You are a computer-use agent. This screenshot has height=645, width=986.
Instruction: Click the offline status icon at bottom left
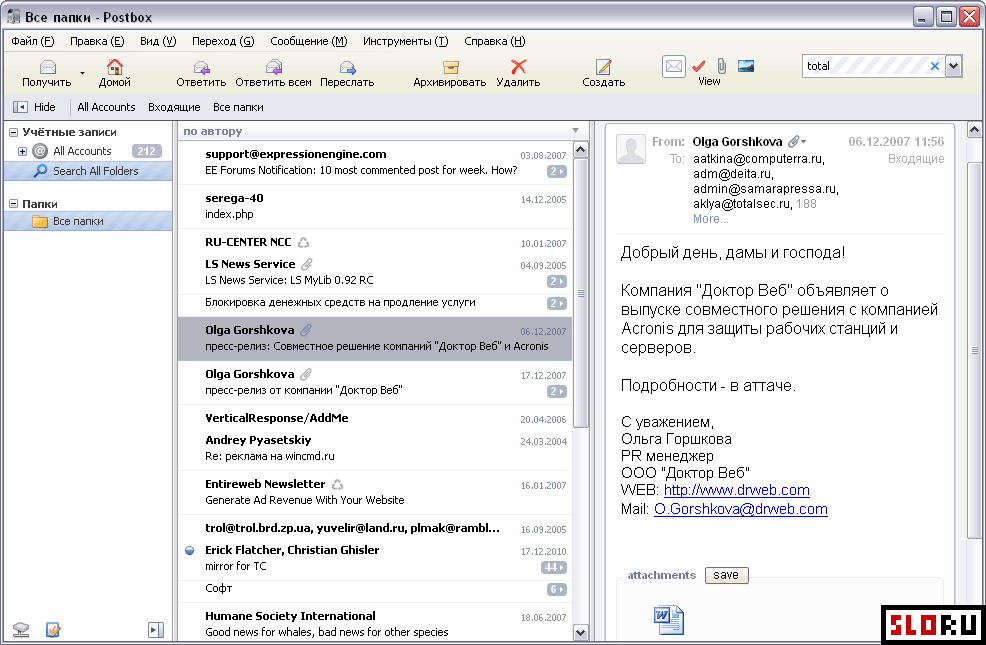point(21,629)
